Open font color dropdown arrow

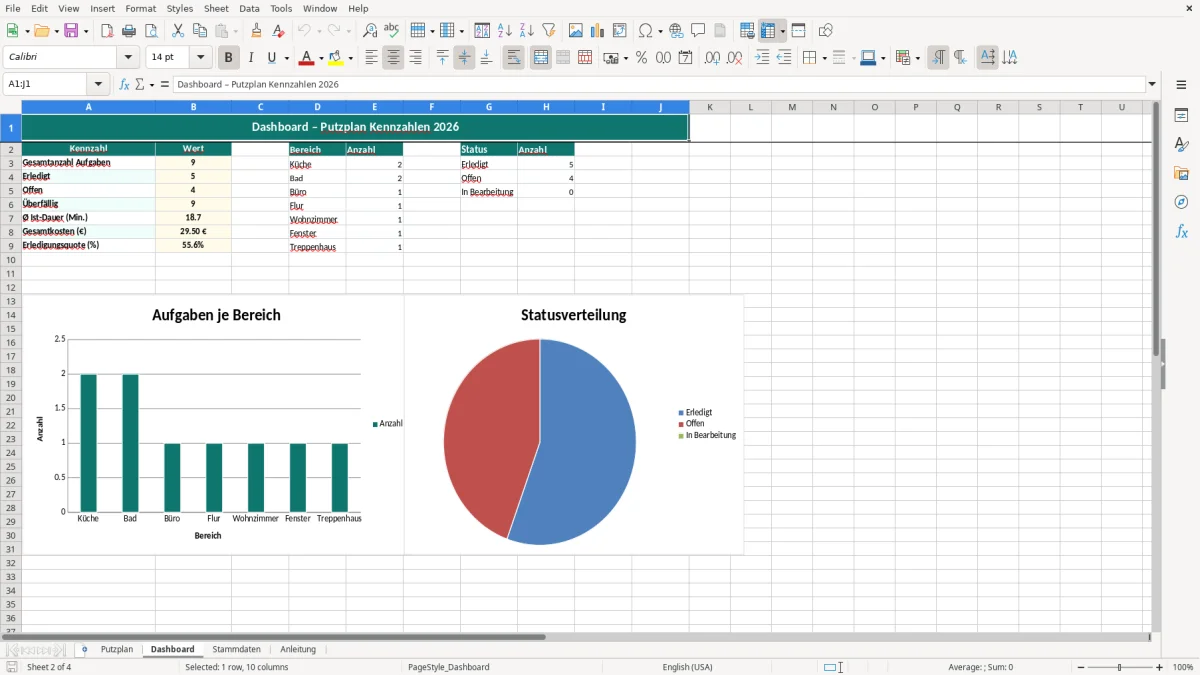[321, 58]
